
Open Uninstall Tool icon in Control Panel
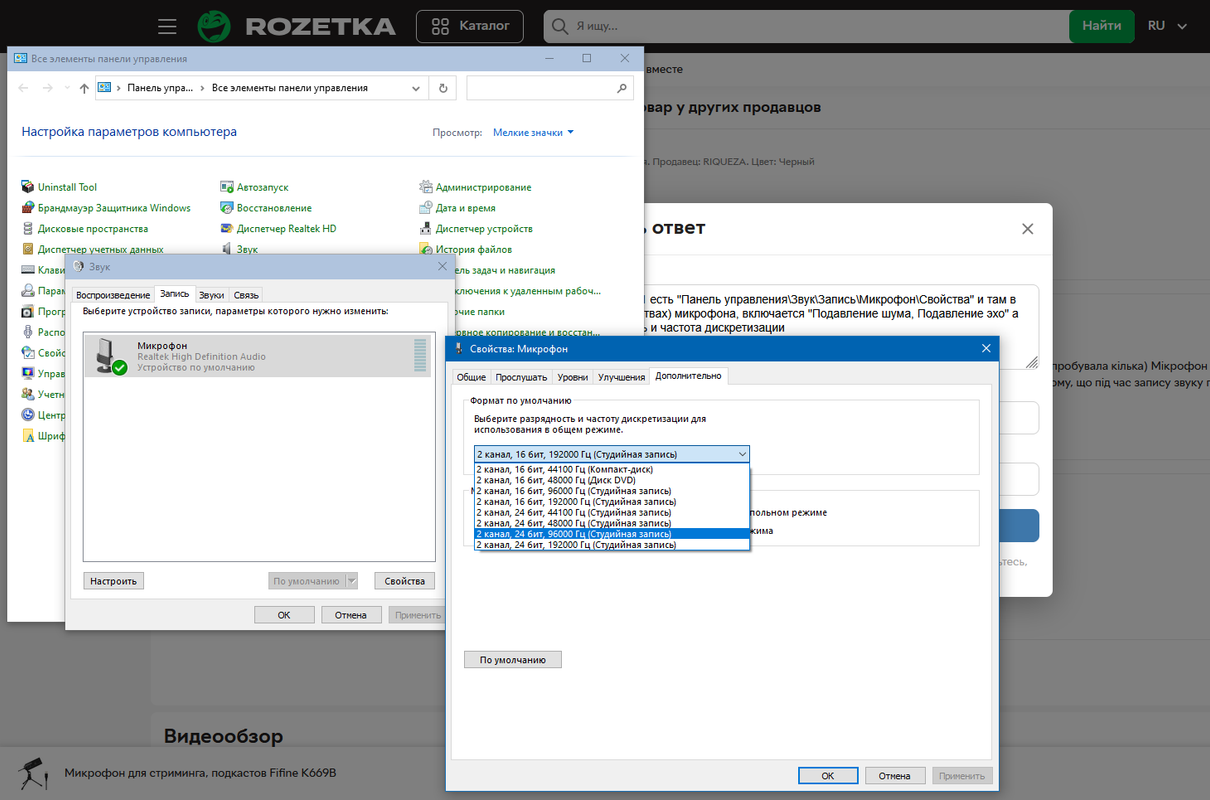28,187
